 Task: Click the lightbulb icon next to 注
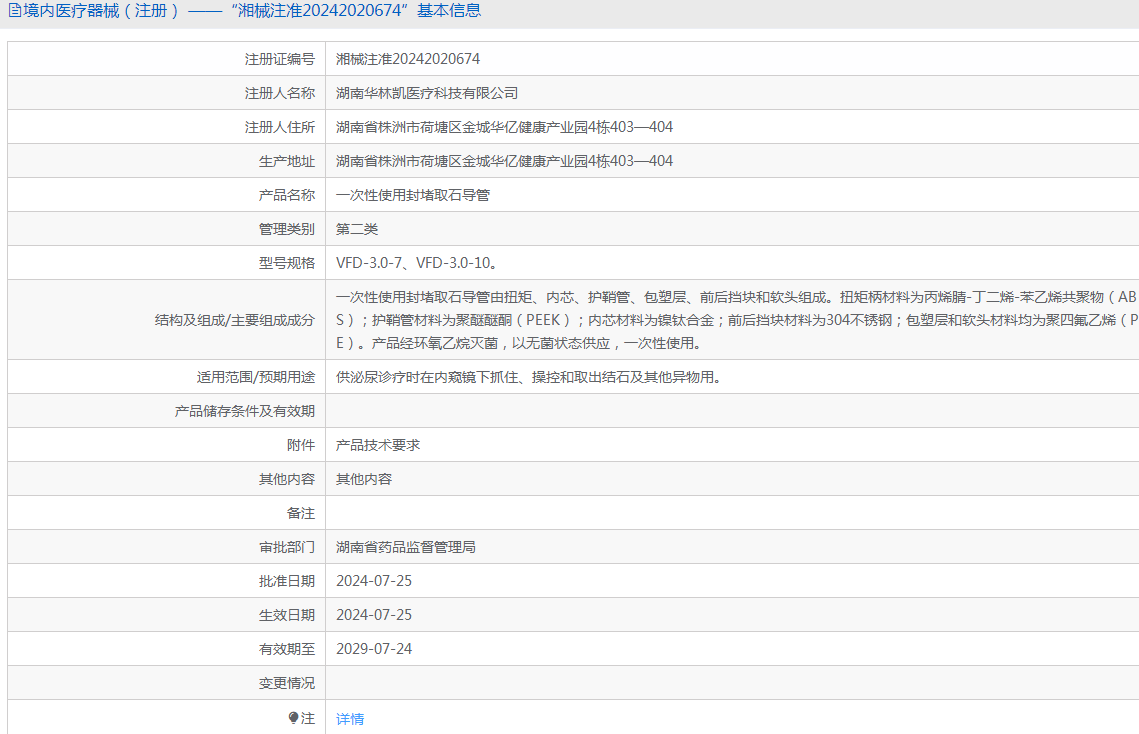point(293,718)
